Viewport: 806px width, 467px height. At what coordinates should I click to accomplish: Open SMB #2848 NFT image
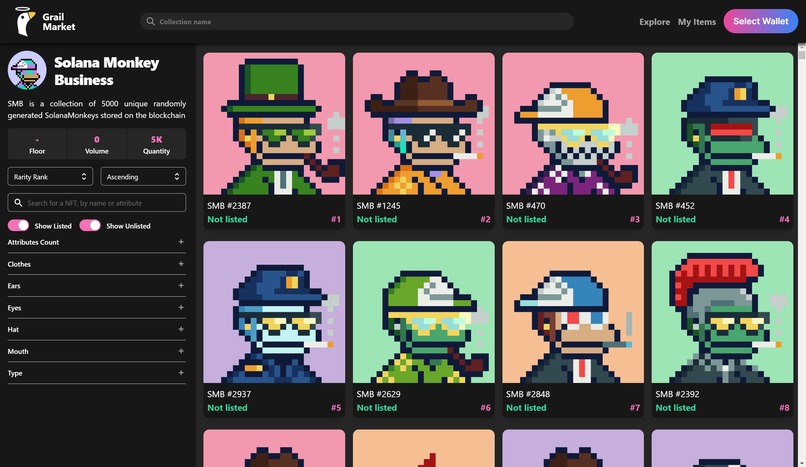[573, 312]
